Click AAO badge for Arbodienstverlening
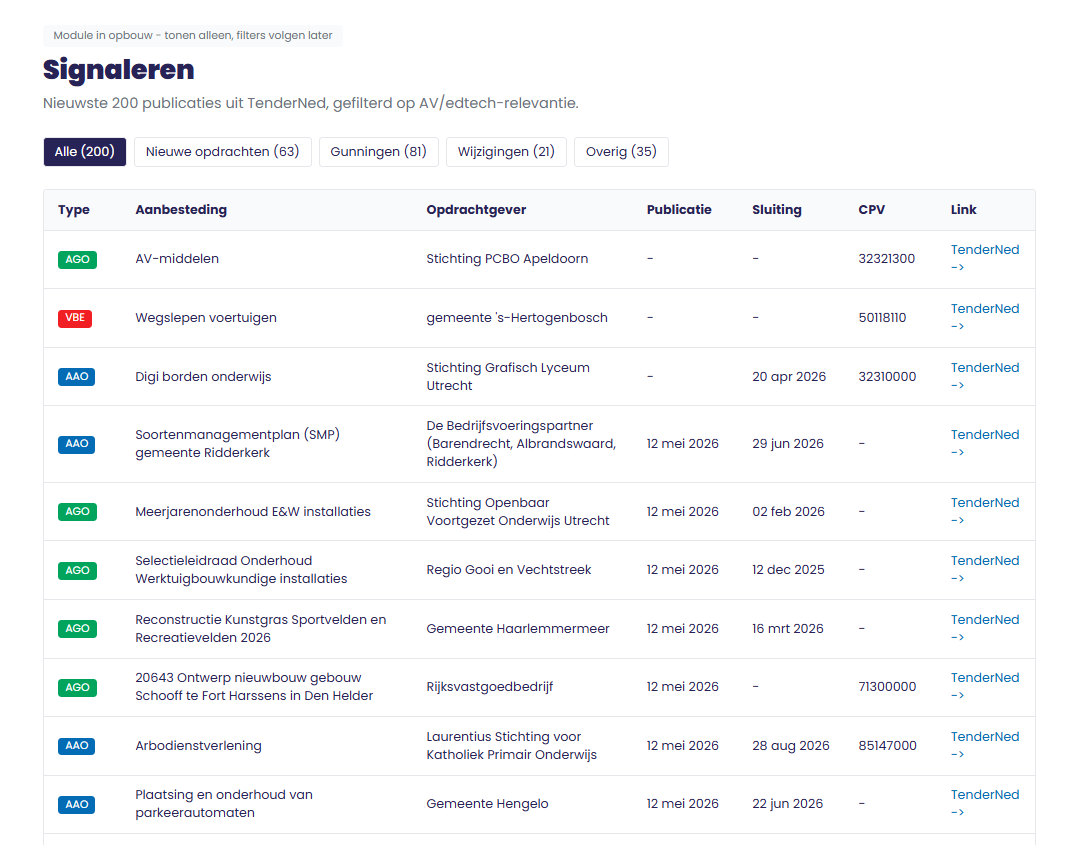 (76, 746)
